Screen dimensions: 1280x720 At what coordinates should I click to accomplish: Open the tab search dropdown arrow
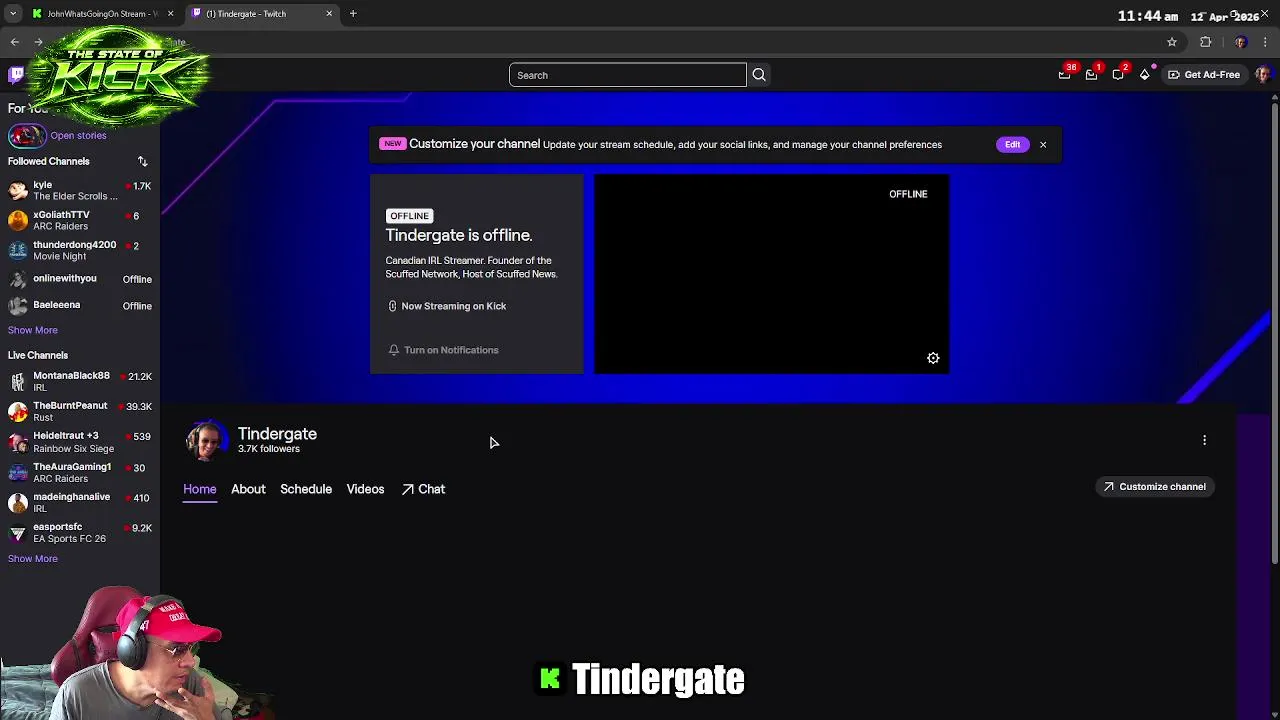tap(12, 13)
